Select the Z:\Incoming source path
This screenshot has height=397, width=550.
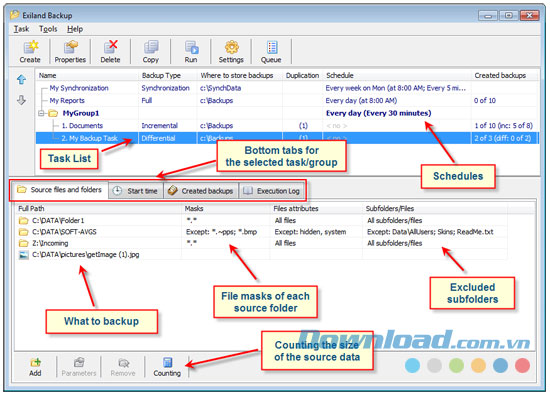point(50,243)
